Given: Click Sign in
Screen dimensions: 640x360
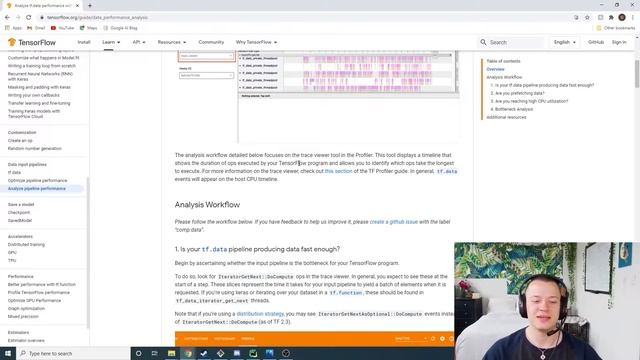Looking at the screenshot, I should point(619,42).
